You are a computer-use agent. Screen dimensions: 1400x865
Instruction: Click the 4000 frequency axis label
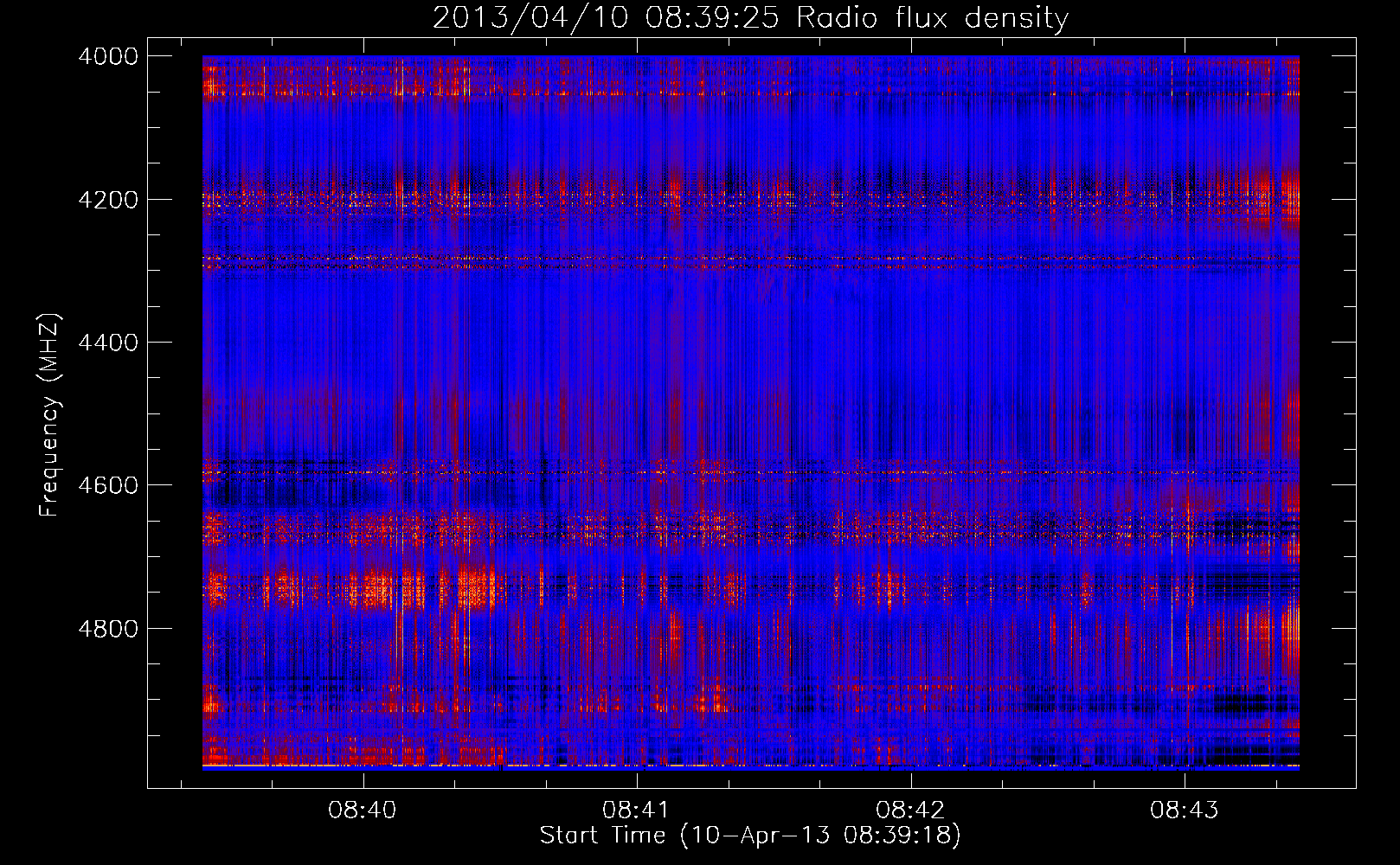point(108,56)
